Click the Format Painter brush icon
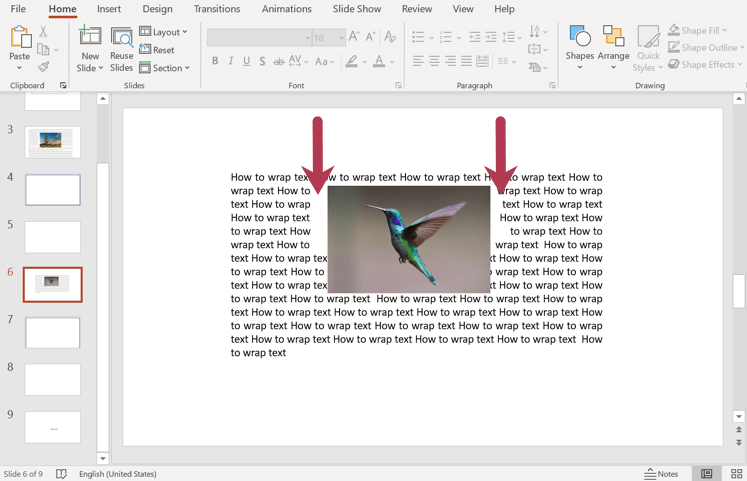Viewport: 747px width, 481px height. click(43, 67)
